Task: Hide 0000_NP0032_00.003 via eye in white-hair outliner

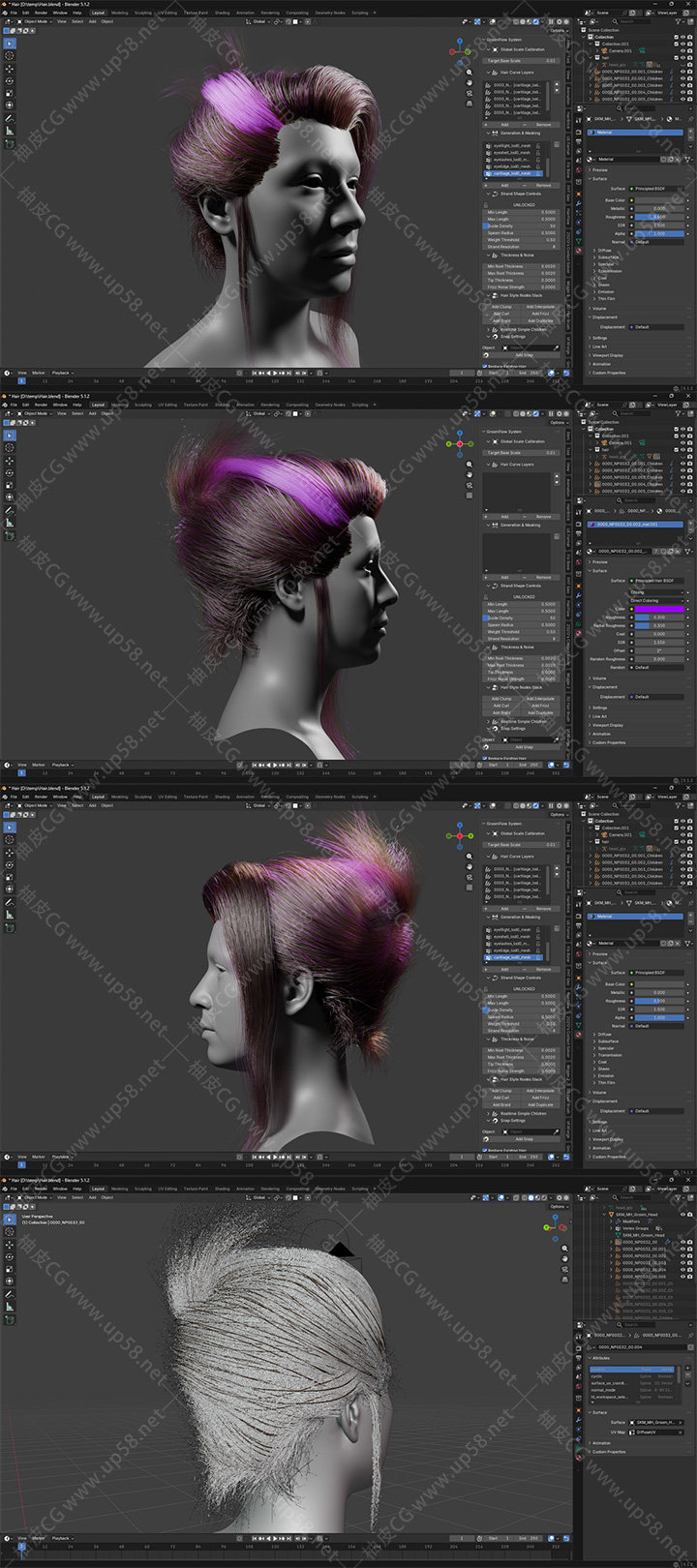Action: click(x=682, y=1262)
